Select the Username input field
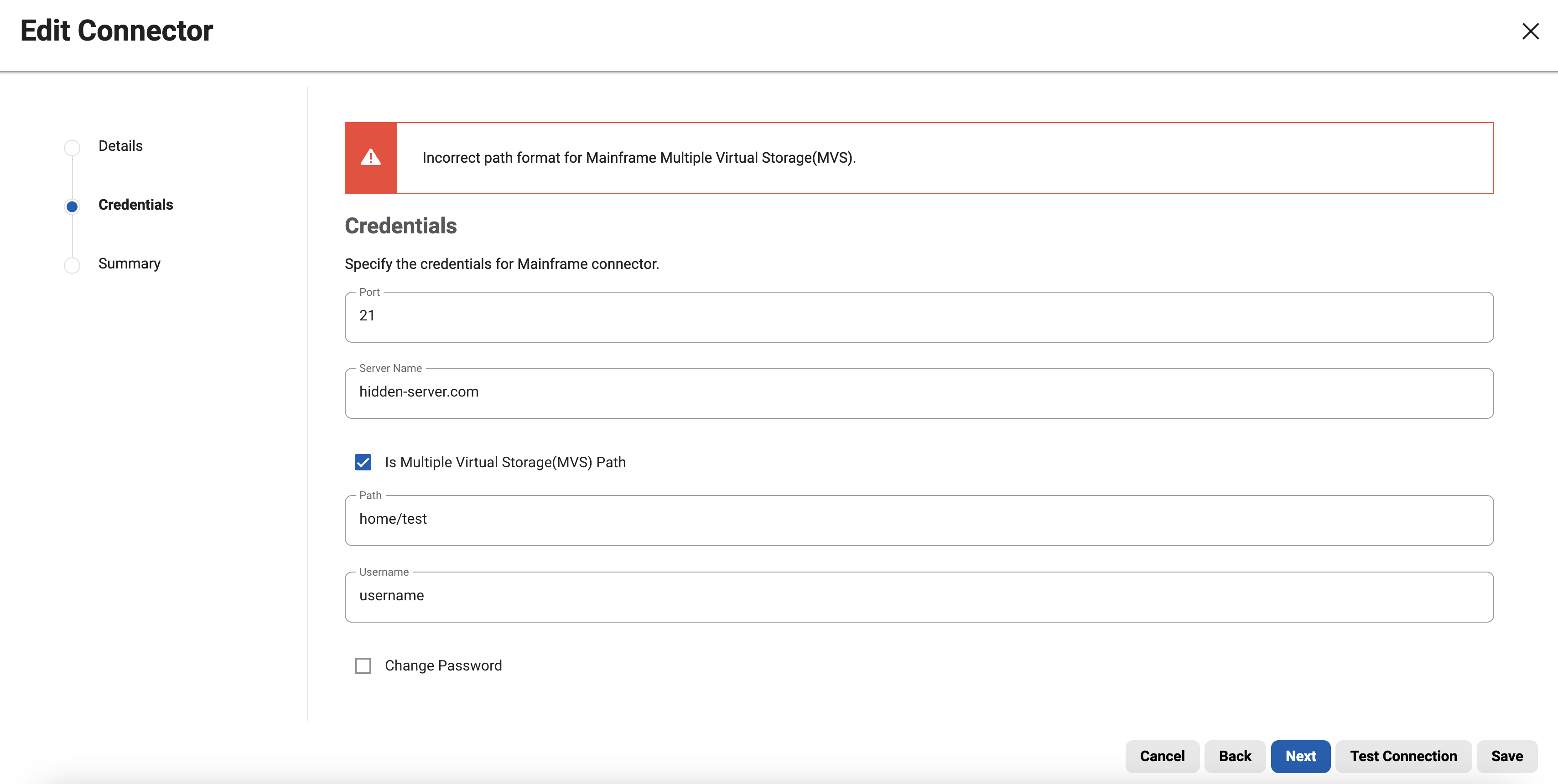This screenshot has width=1558, height=784. [919, 597]
